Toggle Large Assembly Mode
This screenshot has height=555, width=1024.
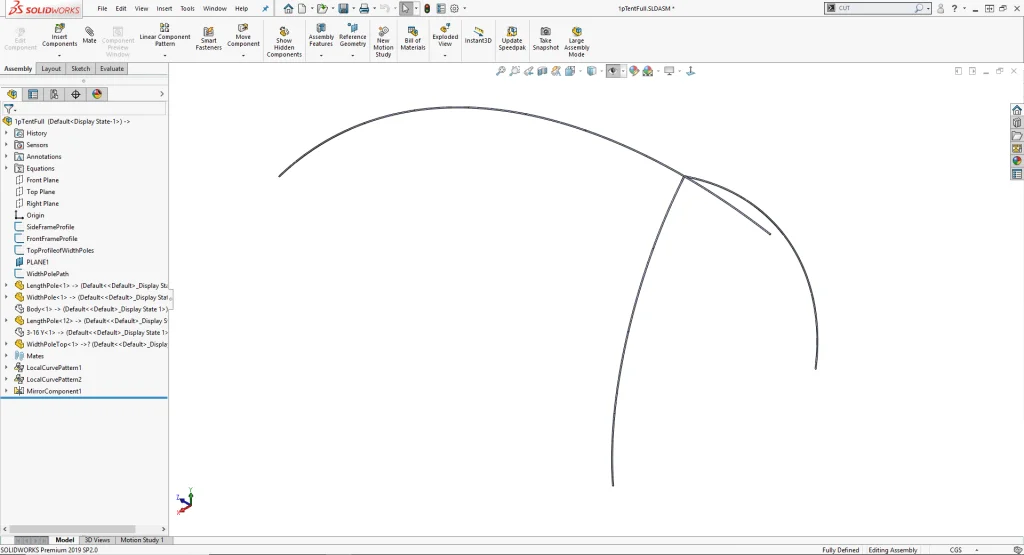coord(576,41)
